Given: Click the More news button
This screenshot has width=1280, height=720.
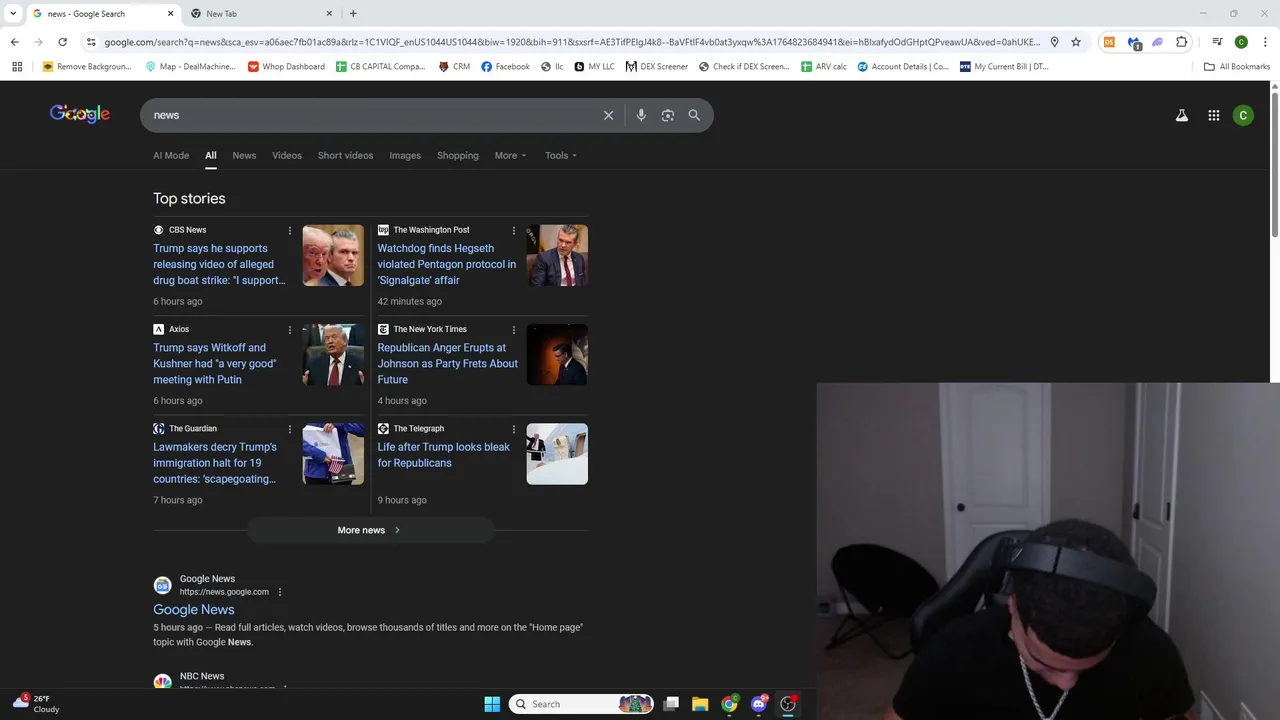Looking at the screenshot, I should (370, 530).
